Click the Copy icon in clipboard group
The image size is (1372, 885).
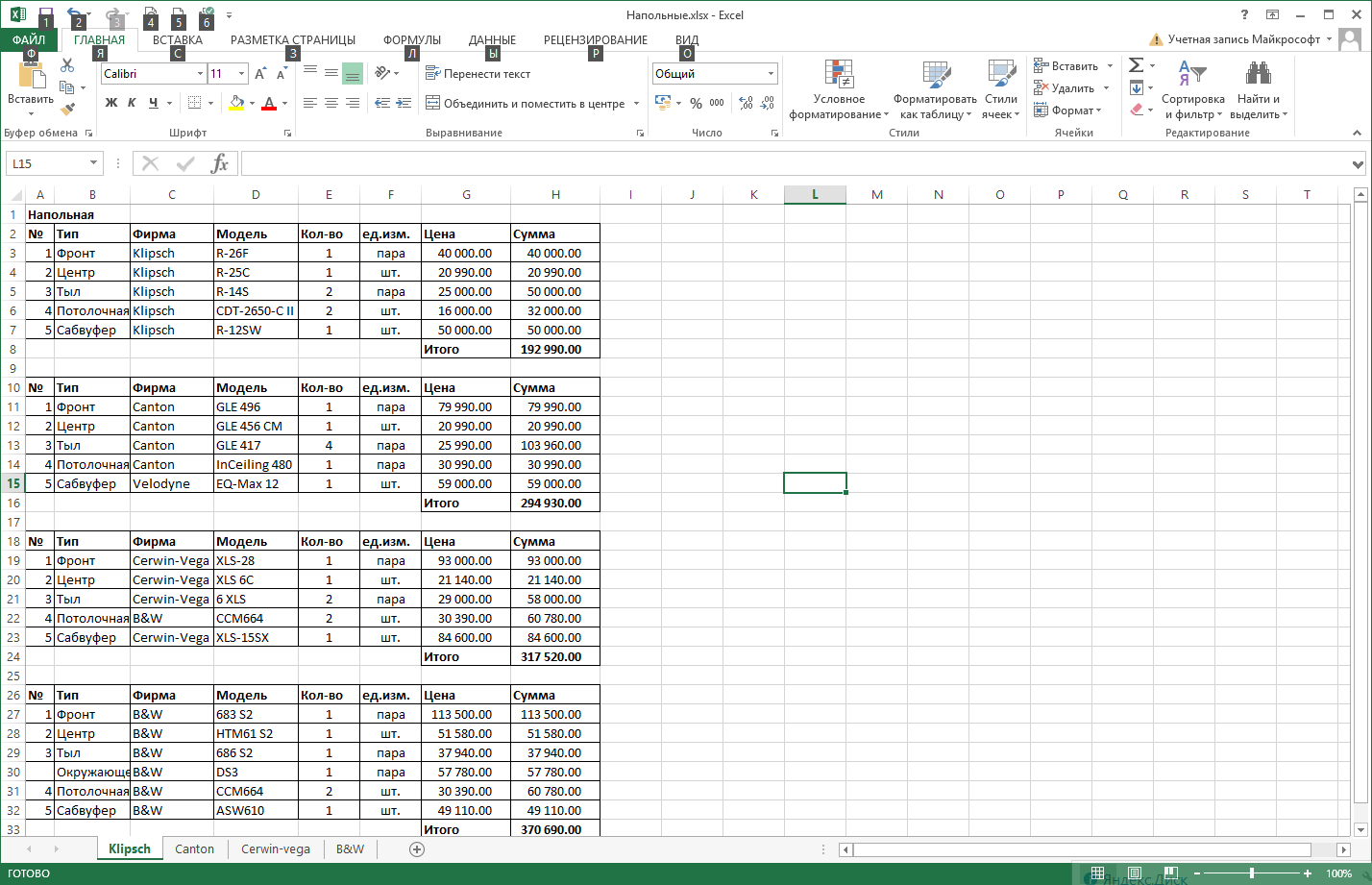(x=67, y=87)
